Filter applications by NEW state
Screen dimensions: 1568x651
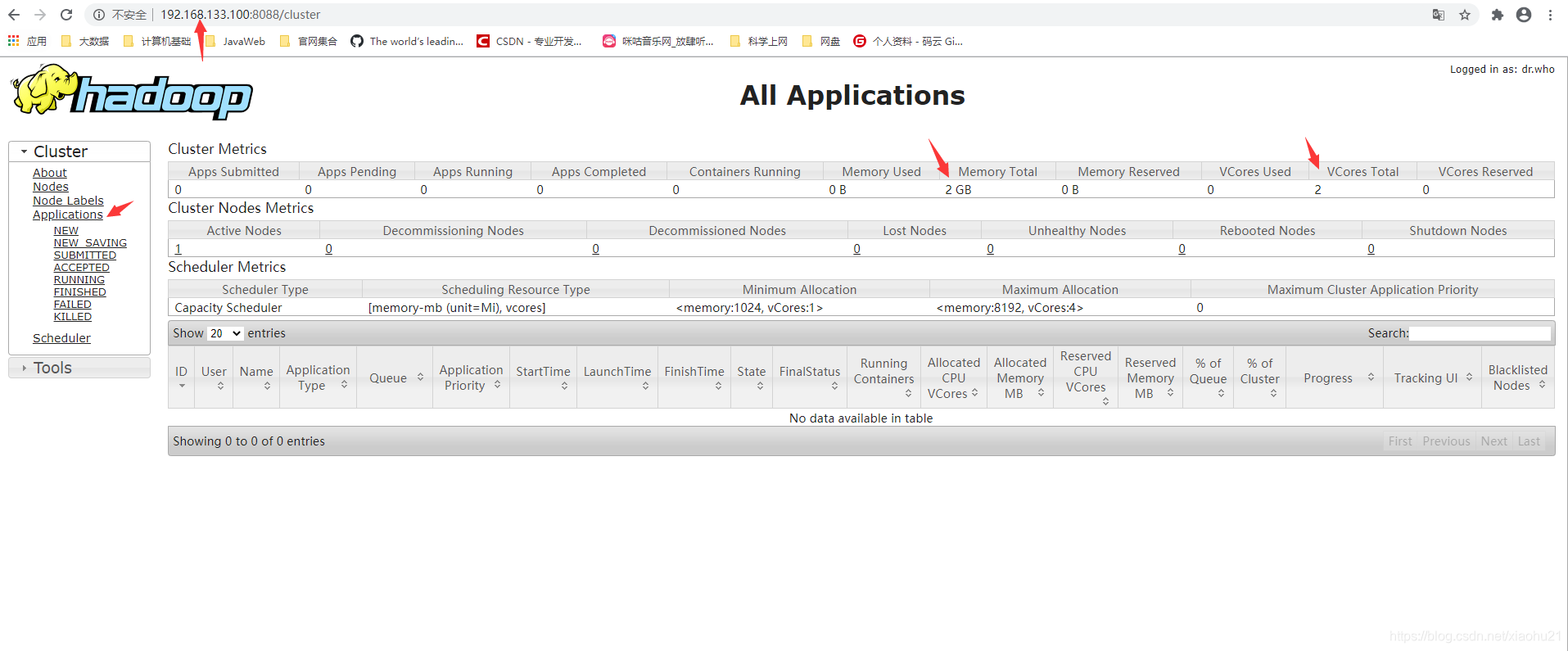66,231
